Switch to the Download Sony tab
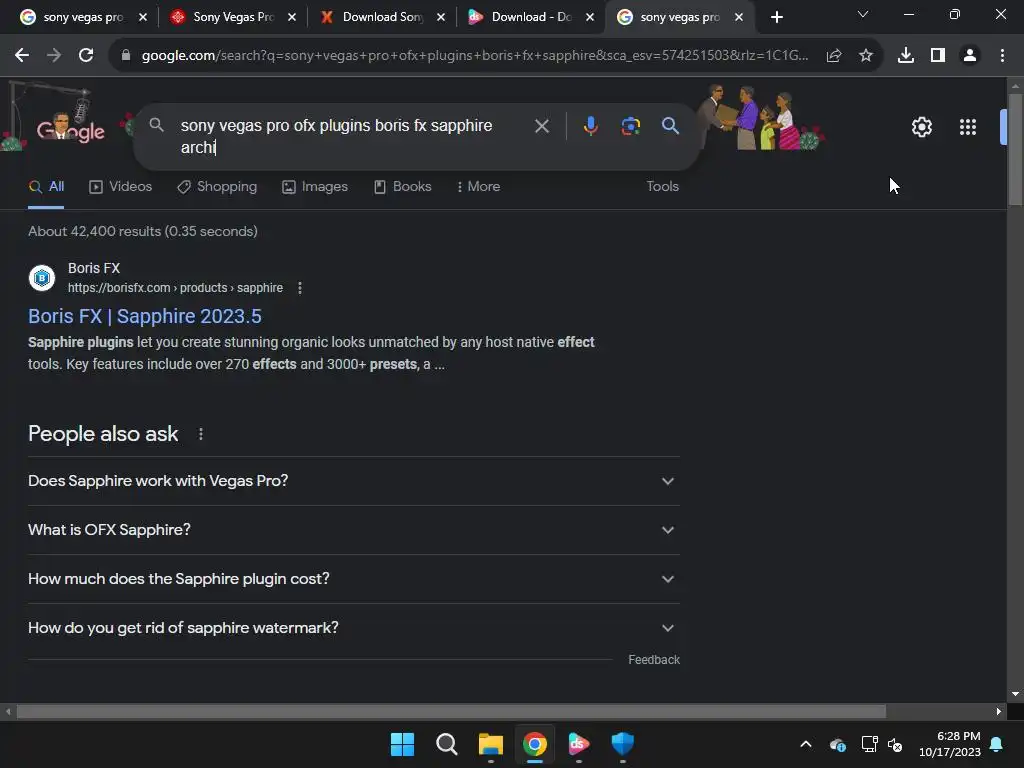 tap(383, 17)
